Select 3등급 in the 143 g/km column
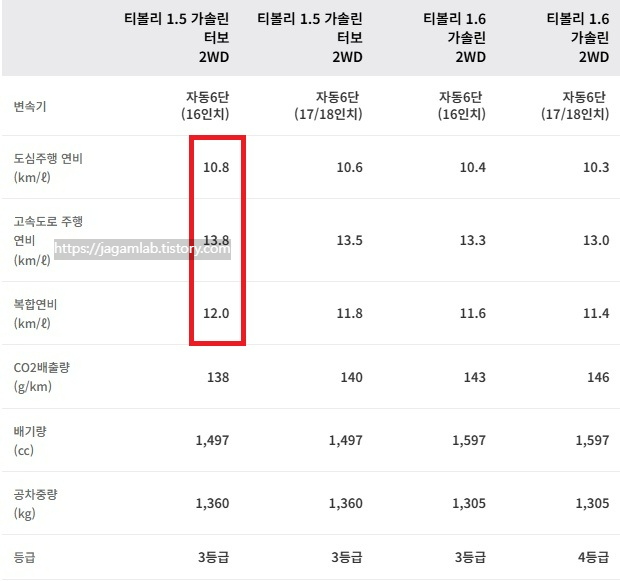Image resolution: width=620 pixels, height=581 pixels. [470, 558]
